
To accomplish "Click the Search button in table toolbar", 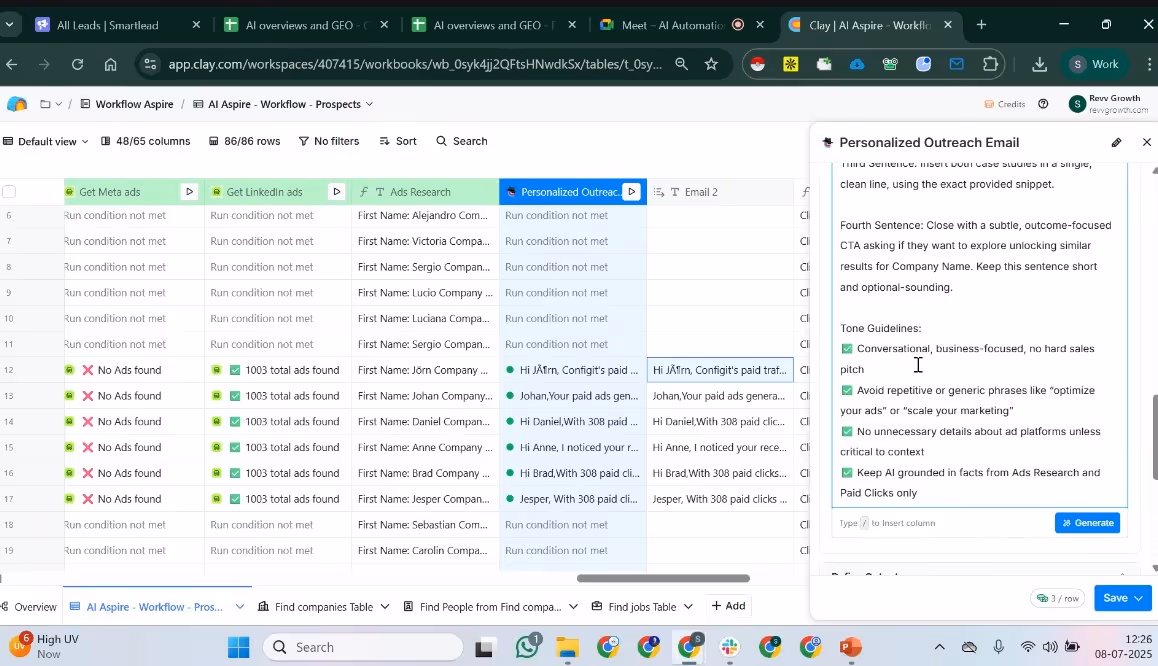I will point(462,141).
